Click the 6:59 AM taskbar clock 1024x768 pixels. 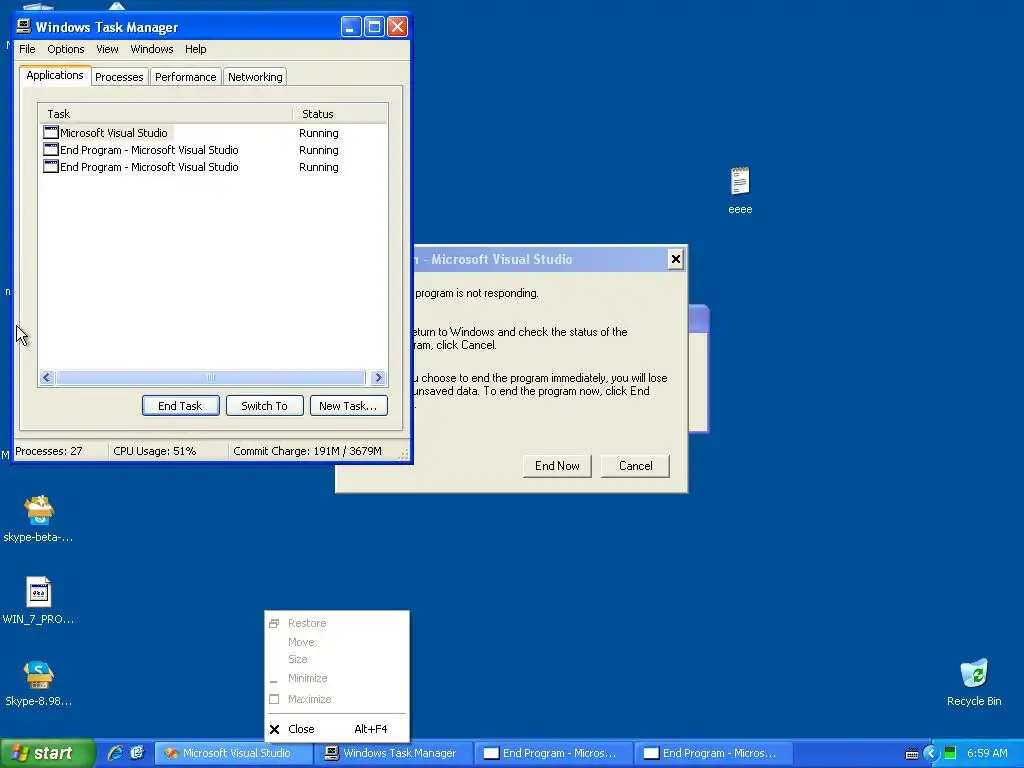[x=987, y=753]
